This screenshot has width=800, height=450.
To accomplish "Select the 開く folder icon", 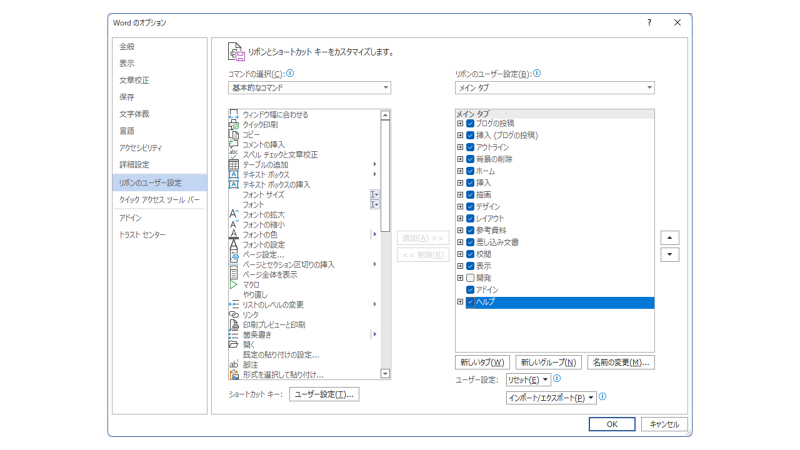I will click(233, 345).
